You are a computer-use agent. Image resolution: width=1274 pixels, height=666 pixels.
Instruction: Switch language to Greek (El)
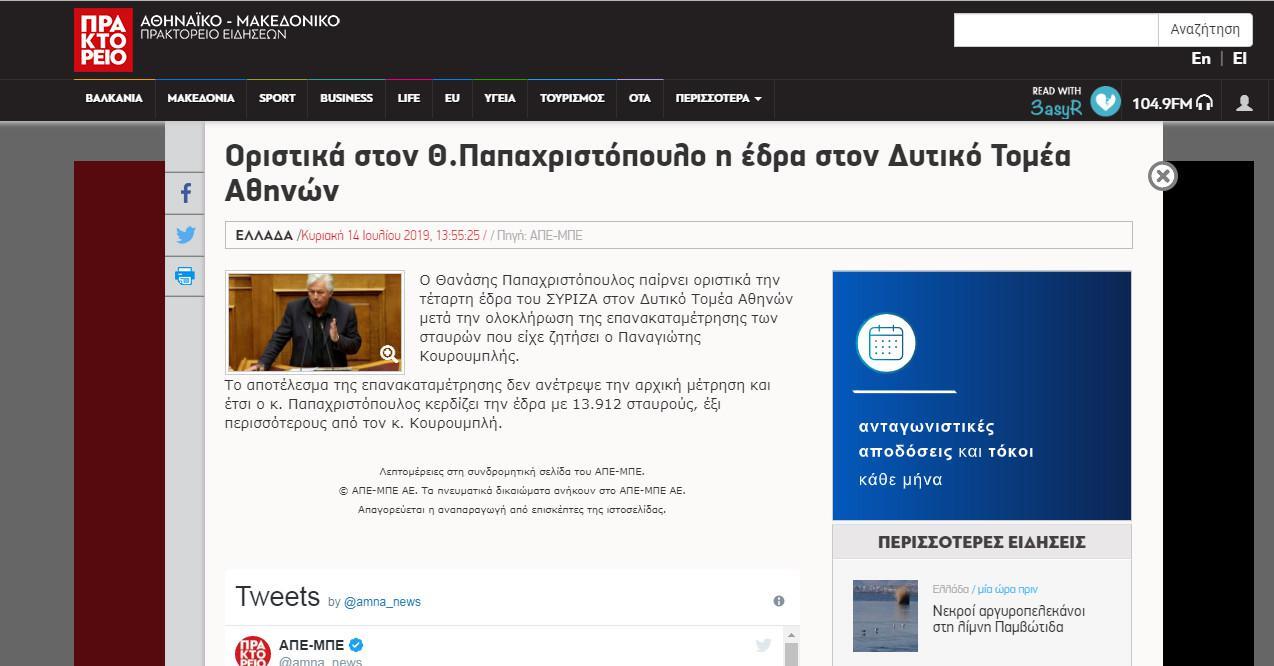pos(1239,58)
